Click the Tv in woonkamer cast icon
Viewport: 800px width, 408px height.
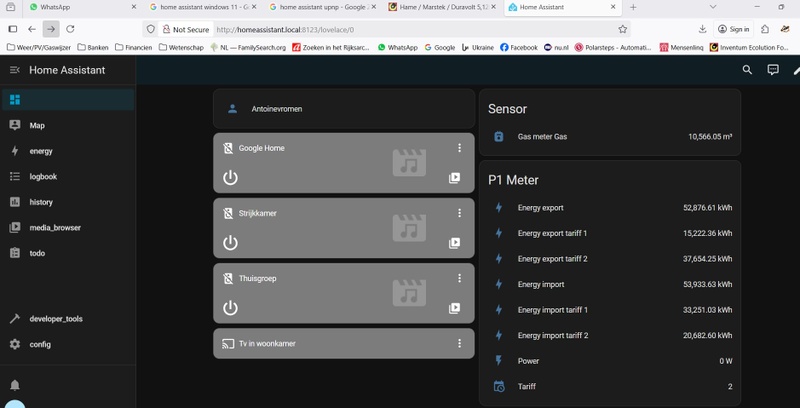pos(228,344)
